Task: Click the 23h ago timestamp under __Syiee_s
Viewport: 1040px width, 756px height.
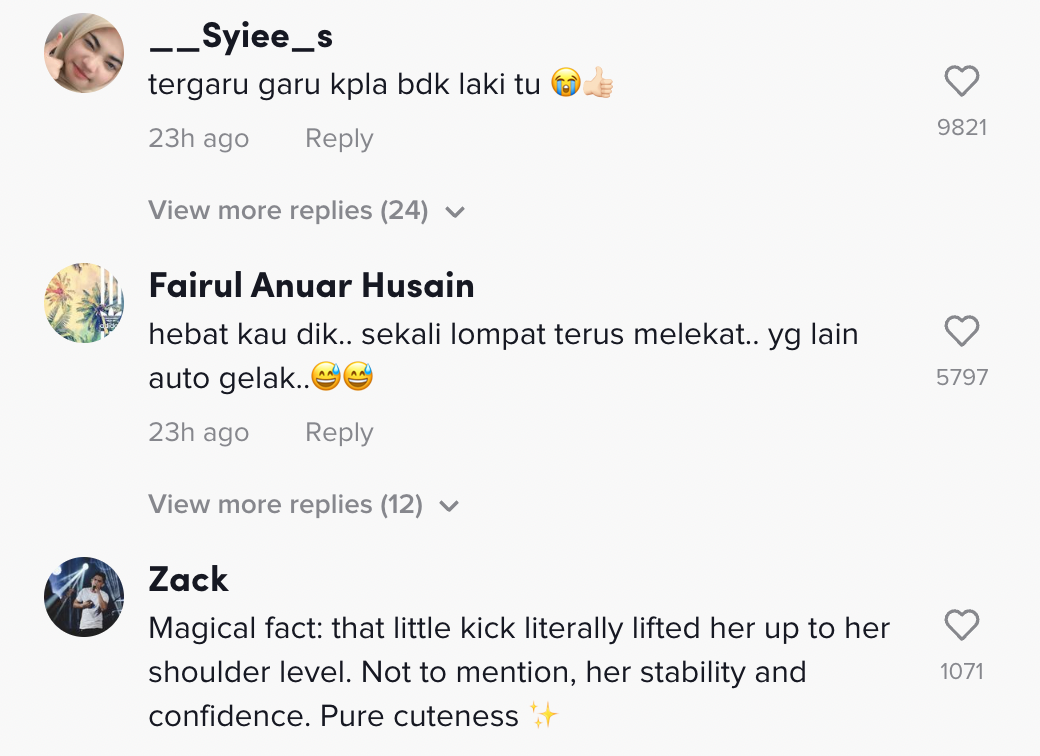Action: (x=198, y=139)
